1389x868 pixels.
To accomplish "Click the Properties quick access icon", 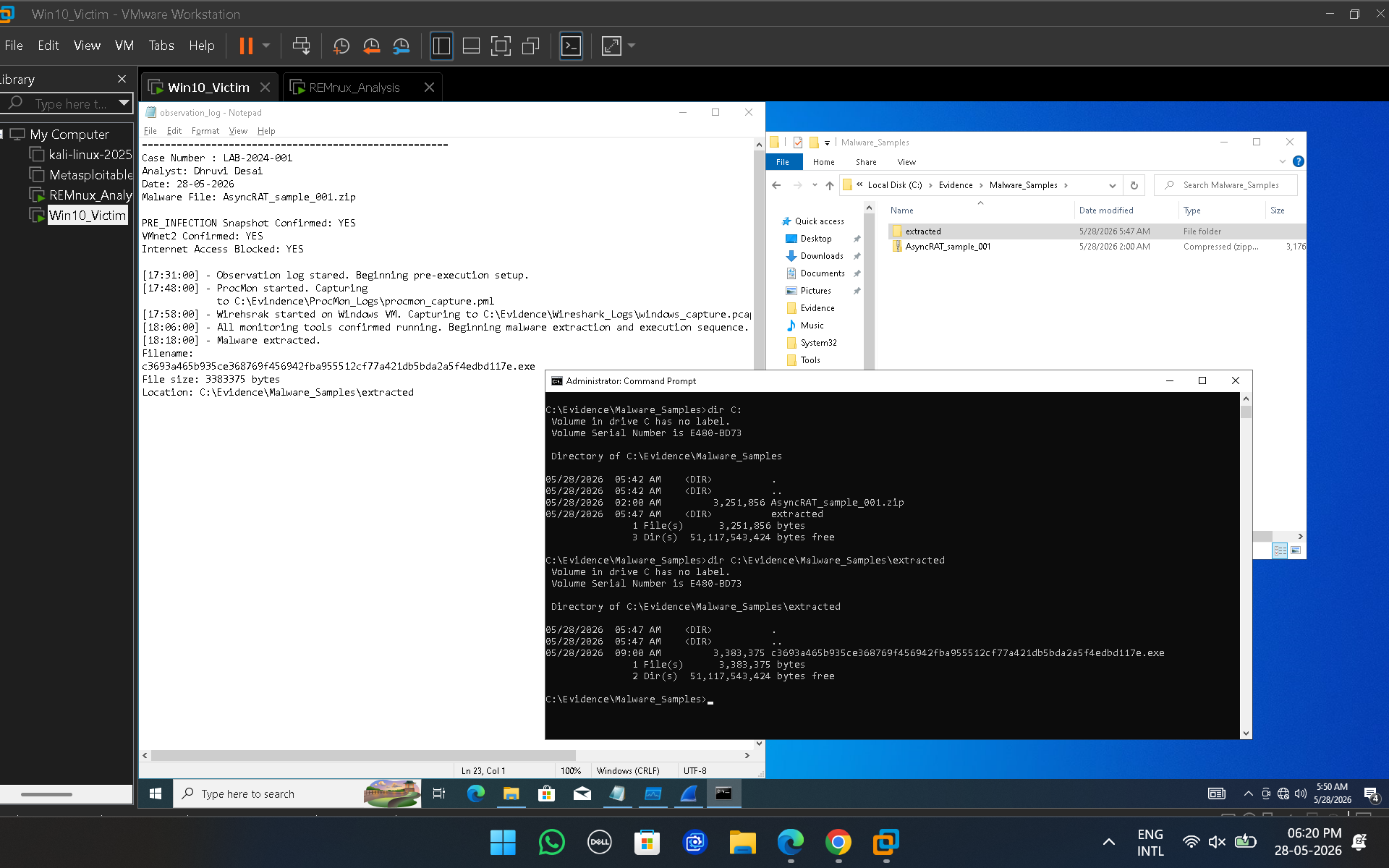I will (x=798, y=142).
